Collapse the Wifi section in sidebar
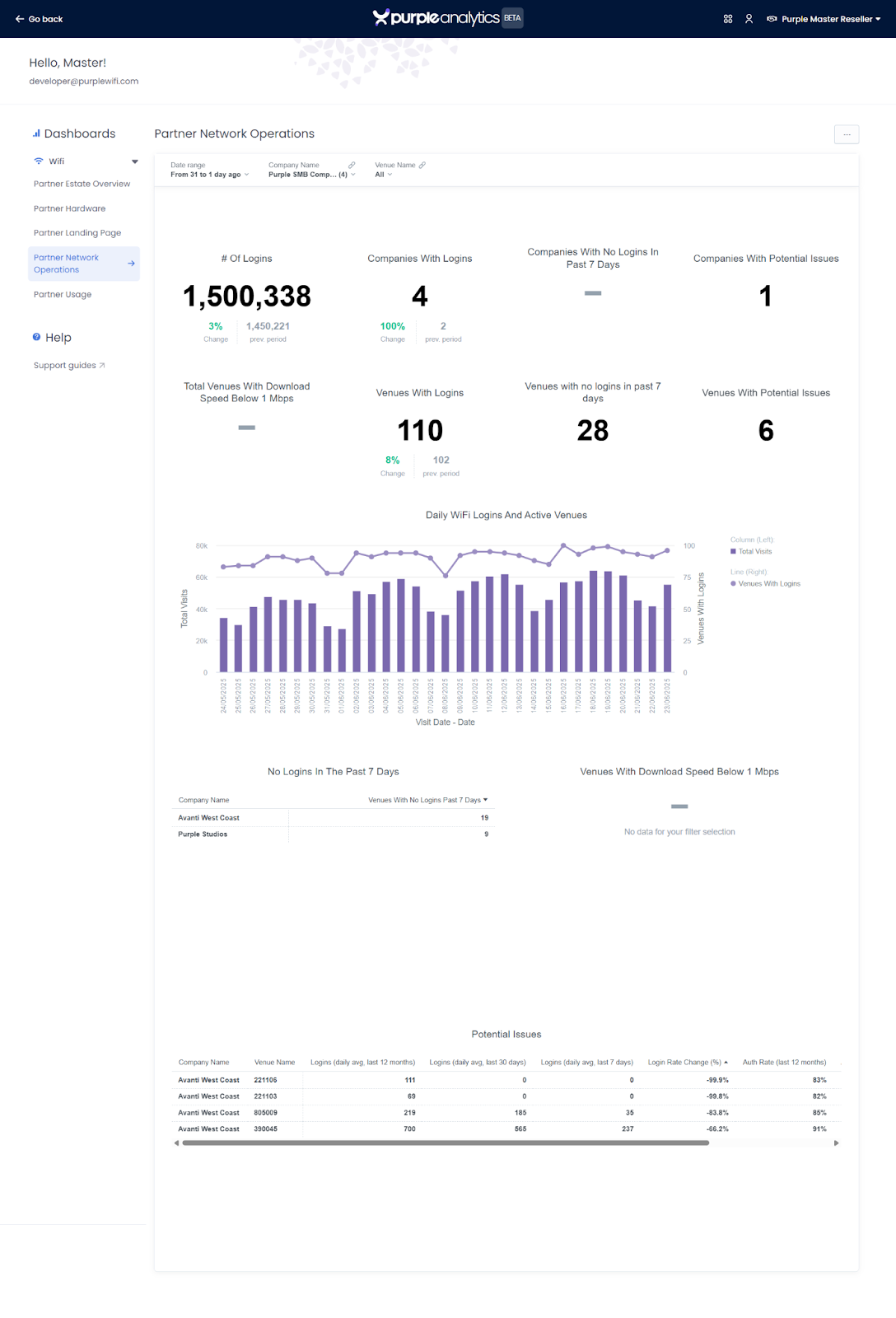The height and width of the screenshot is (1318, 896). pos(135,161)
